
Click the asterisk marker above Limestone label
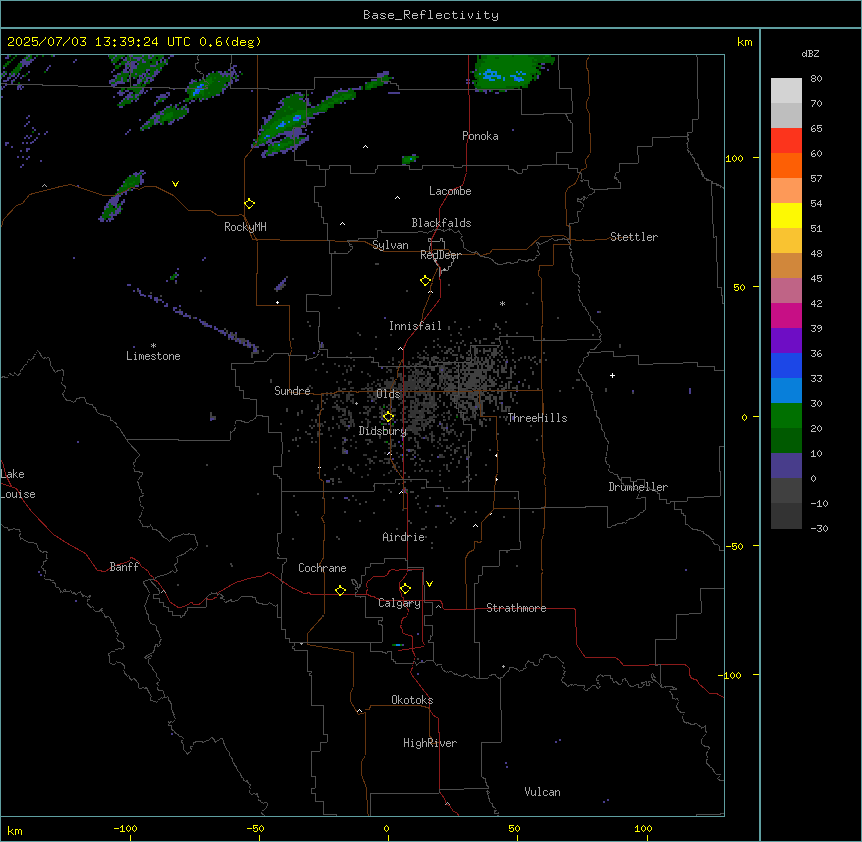(153, 346)
